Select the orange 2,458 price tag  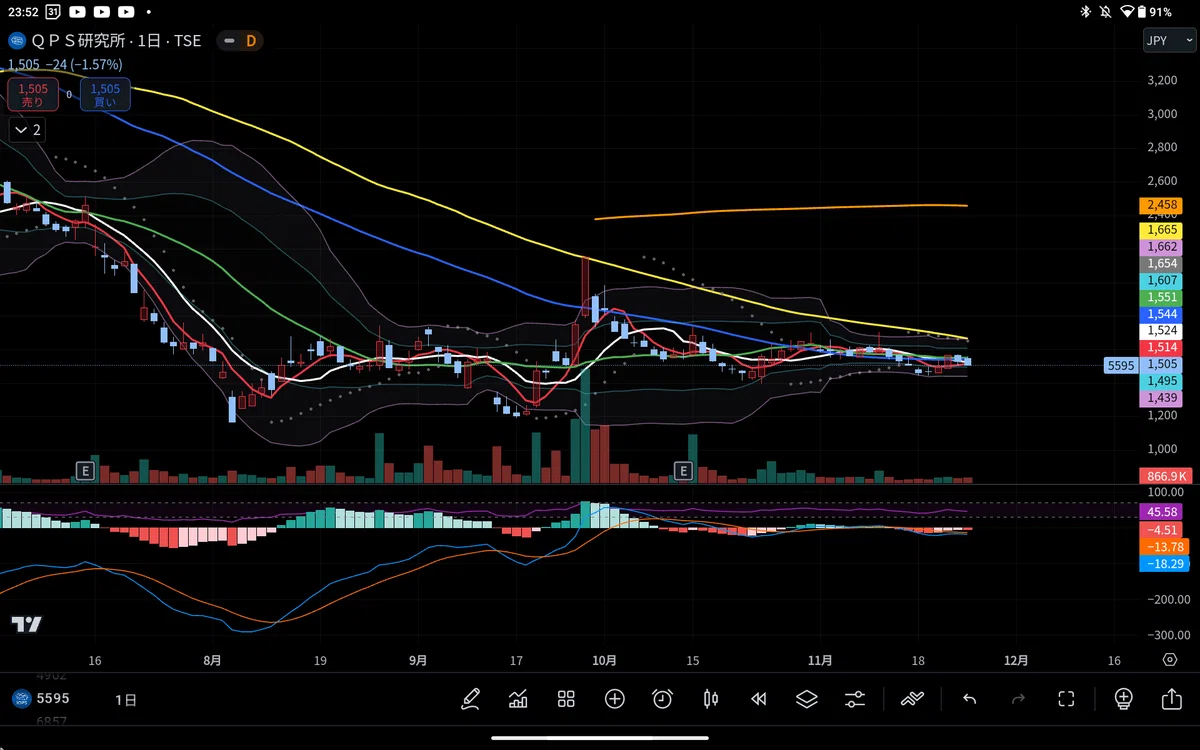click(x=1160, y=205)
